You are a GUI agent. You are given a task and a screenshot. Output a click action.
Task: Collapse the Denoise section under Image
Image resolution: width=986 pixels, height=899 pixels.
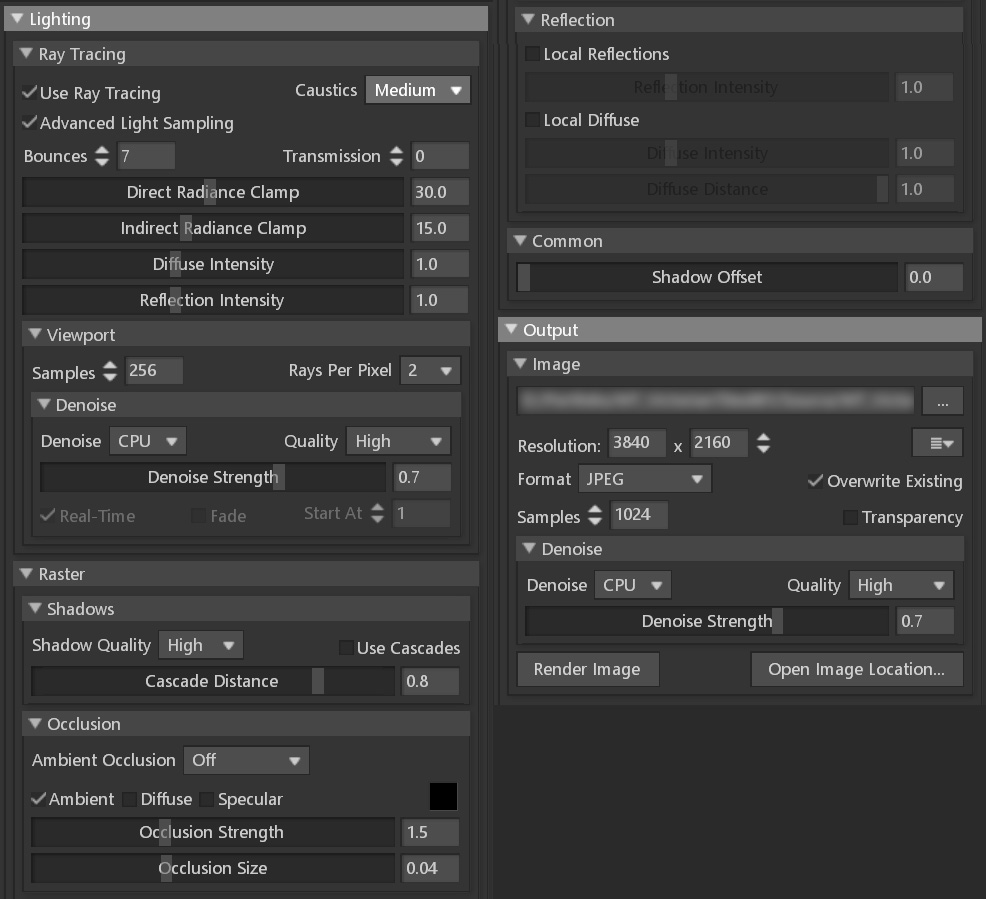(x=527, y=549)
